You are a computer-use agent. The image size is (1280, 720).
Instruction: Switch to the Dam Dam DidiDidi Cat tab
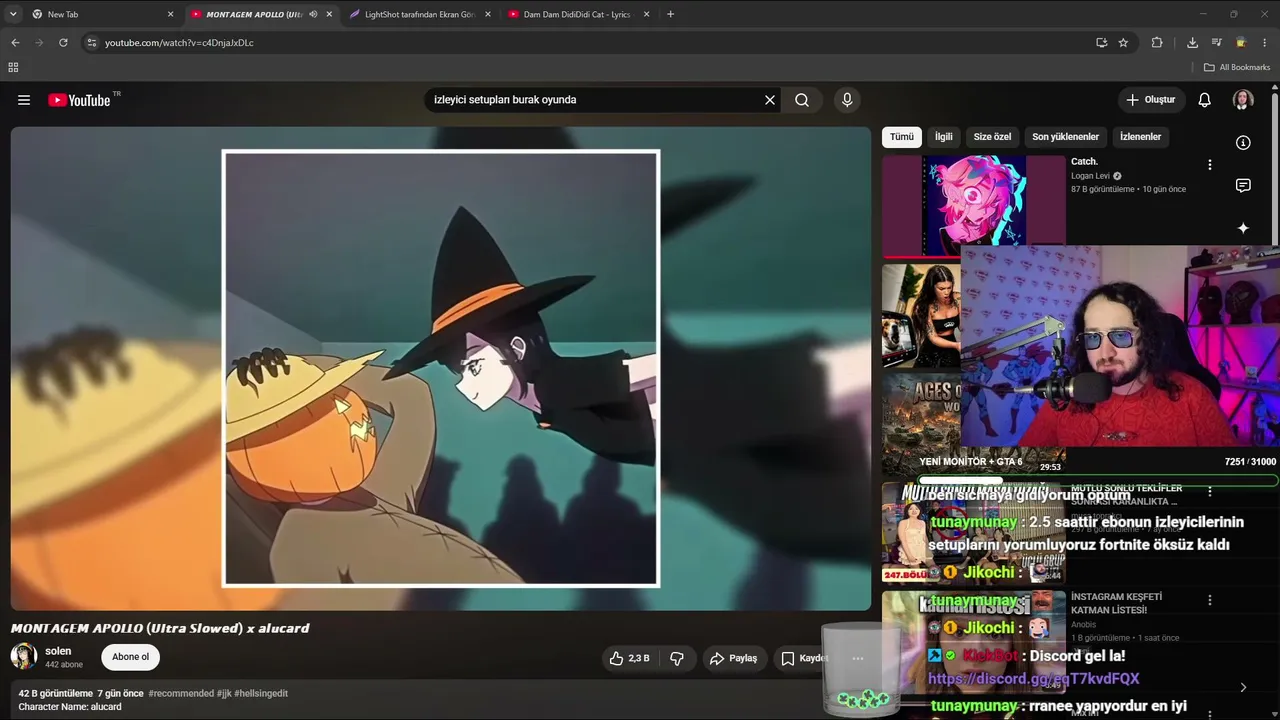pyautogui.click(x=579, y=14)
